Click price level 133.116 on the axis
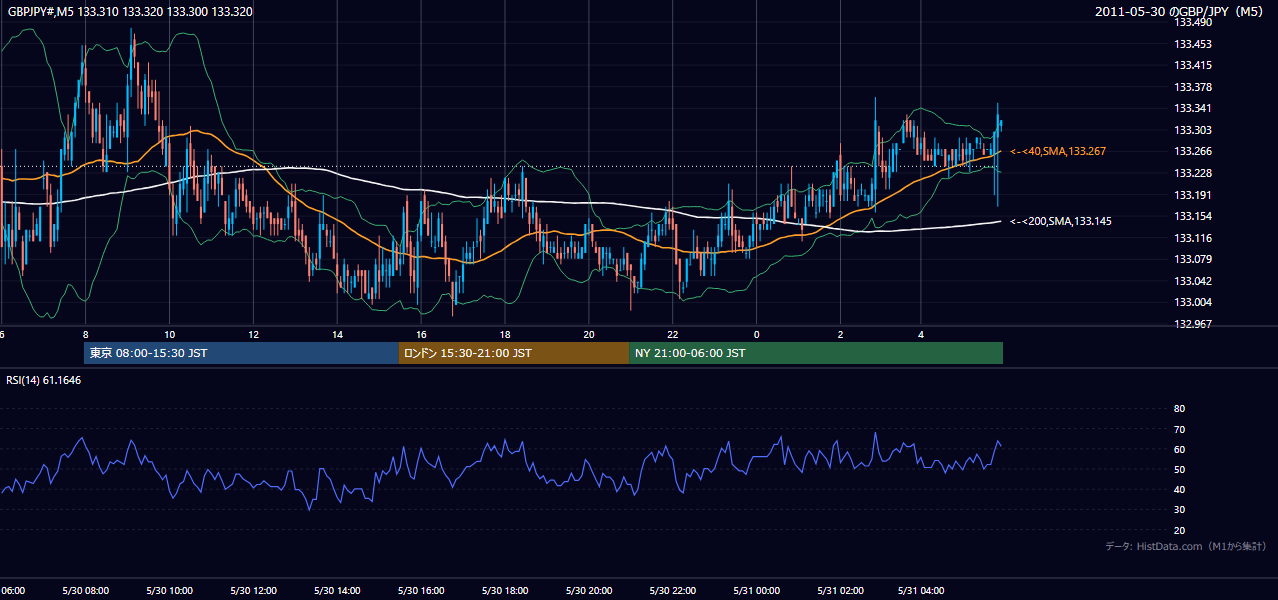This screenshot has width=1278, height=600. (x=1193, y=238)
